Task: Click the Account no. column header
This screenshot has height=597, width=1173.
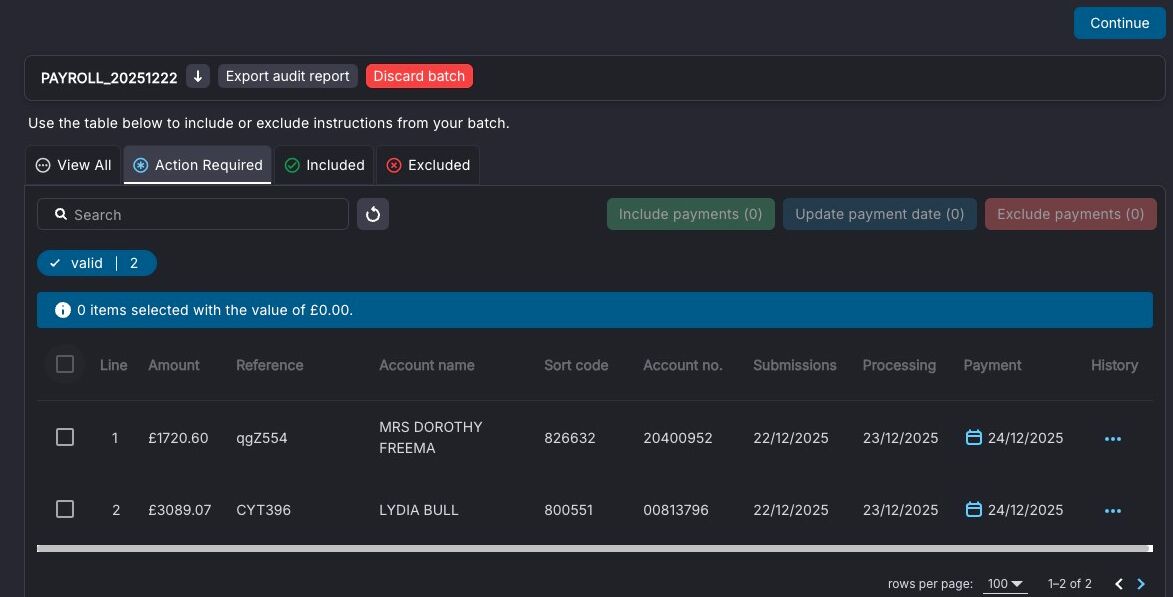Action: [682, 365]
